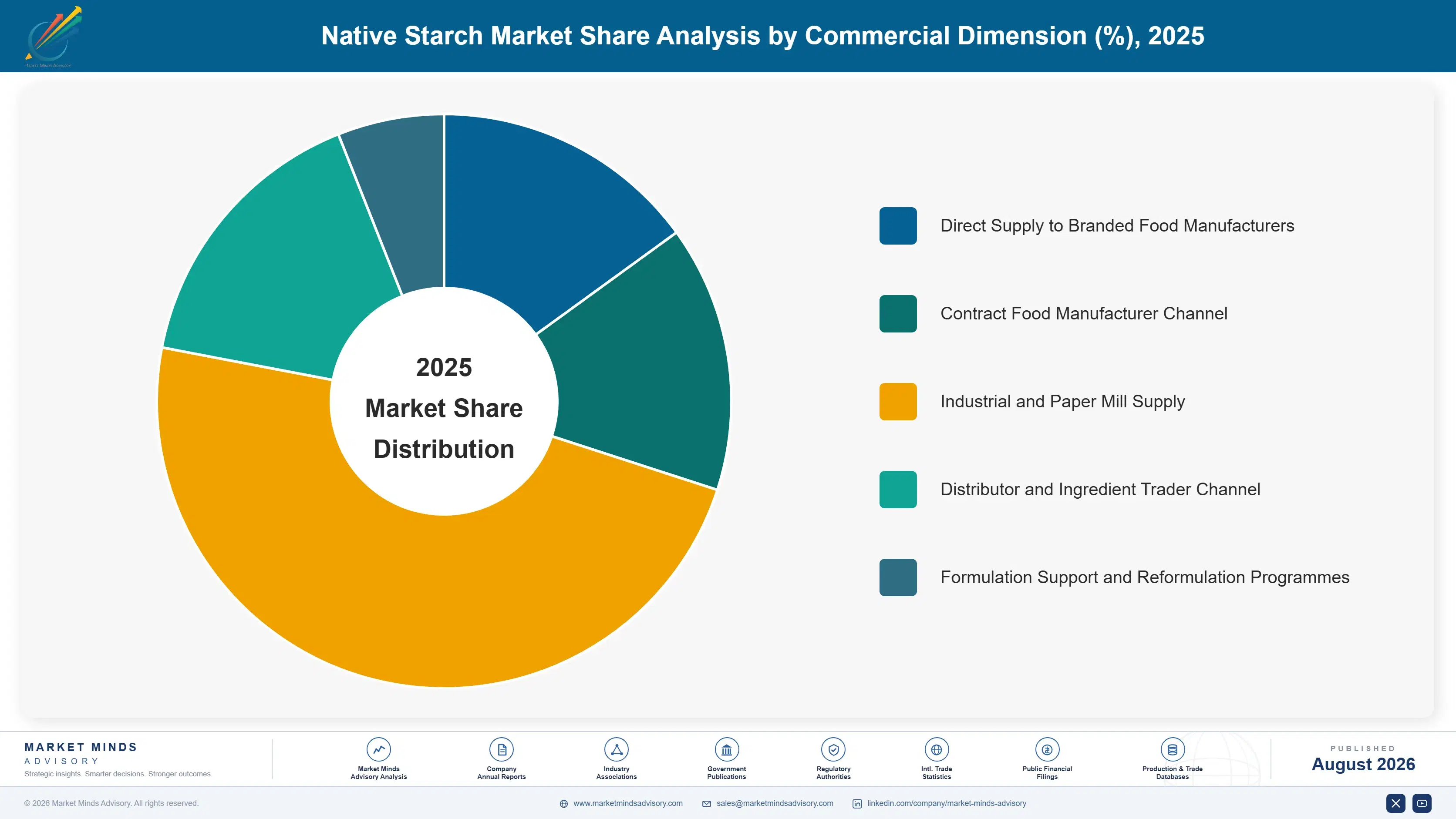Click 'Industrial and Paper Mill Supply' legend label
This screenshot has width=1456, height=819.
pyautogui.click(x=1062, y=402)
